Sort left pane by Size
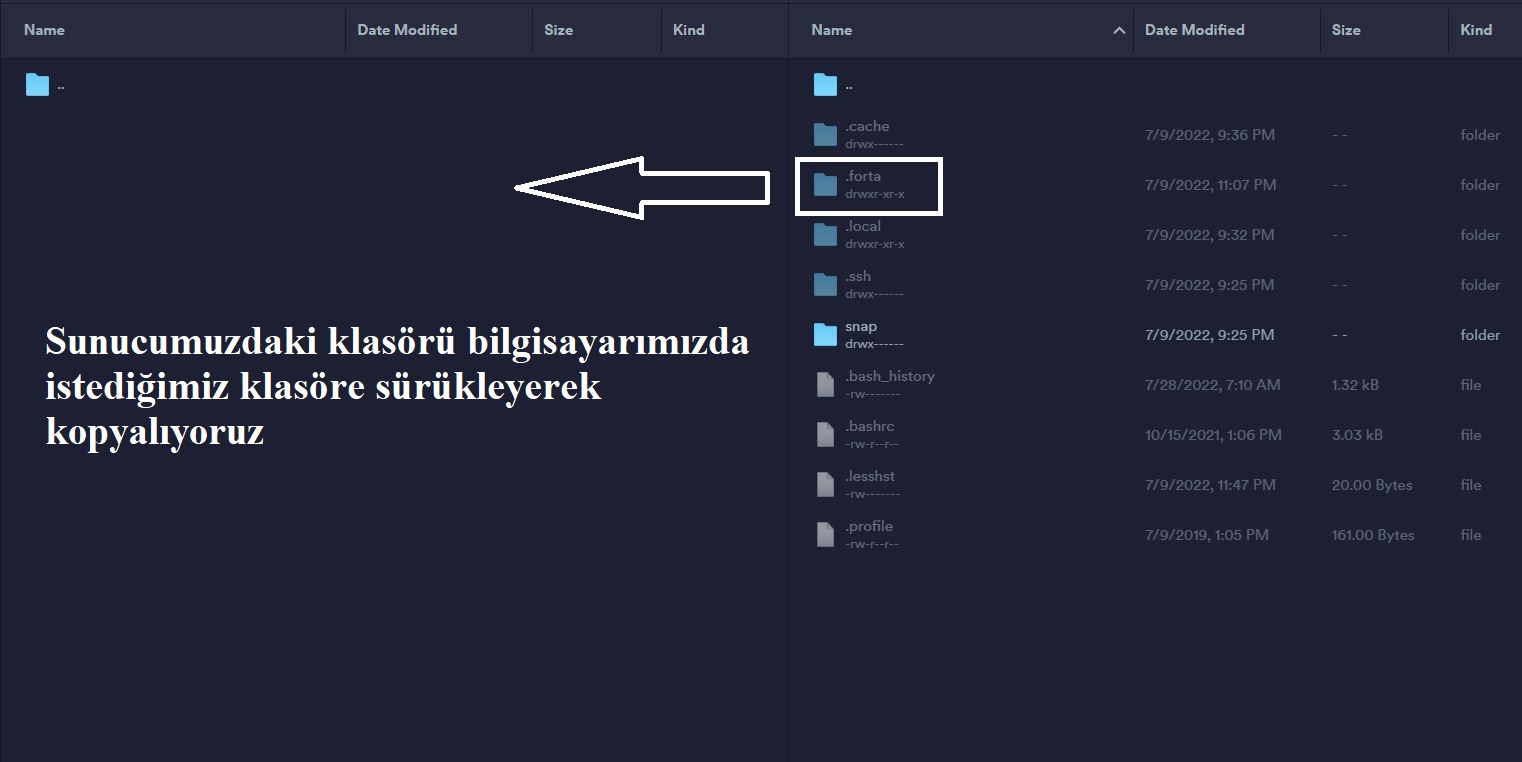This screenshot has width=1522, height=762. [558, 30]
